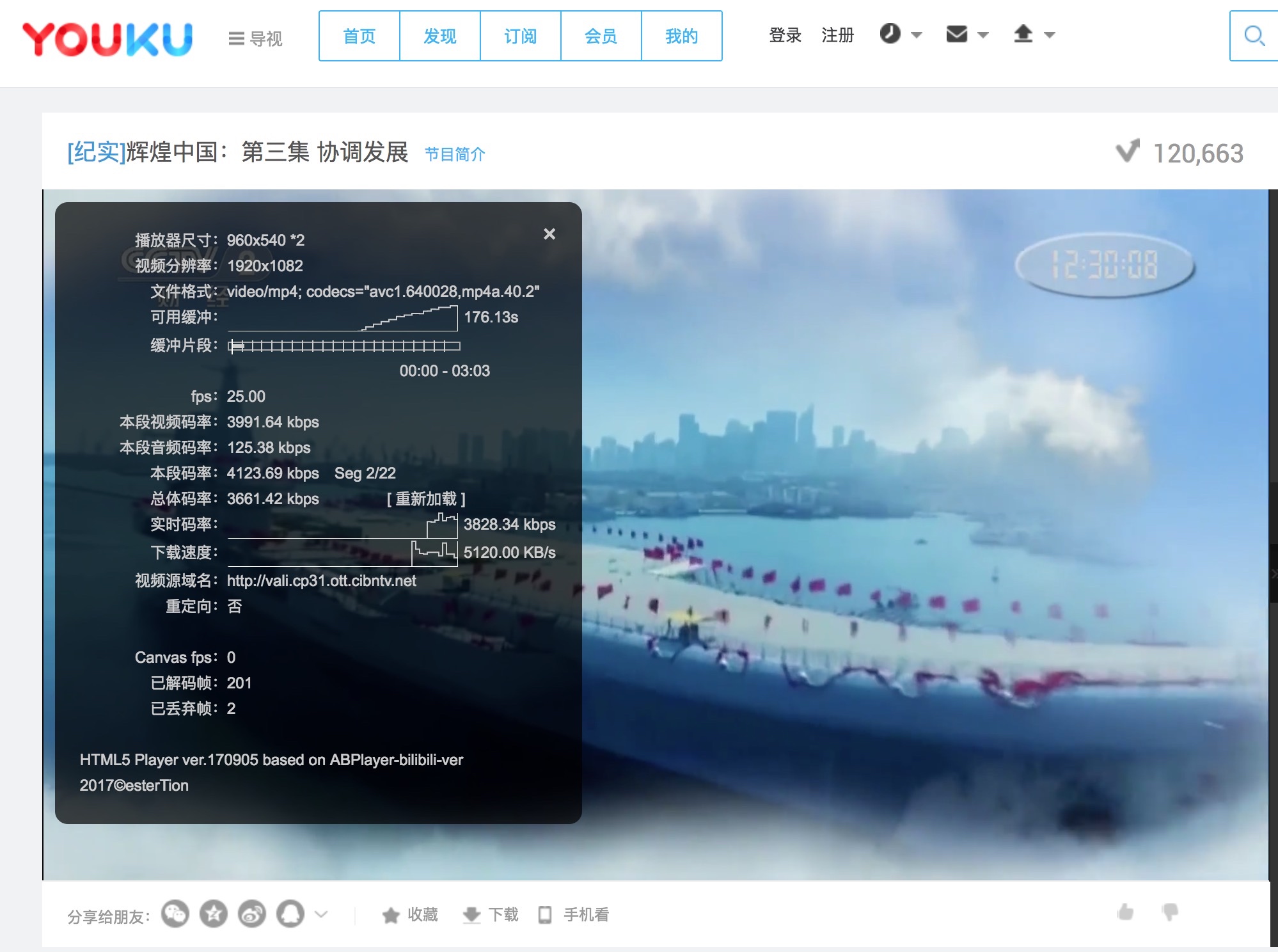Open the watch history clock icon
This screenshot has width=1278, height=952.
[890, 34]
